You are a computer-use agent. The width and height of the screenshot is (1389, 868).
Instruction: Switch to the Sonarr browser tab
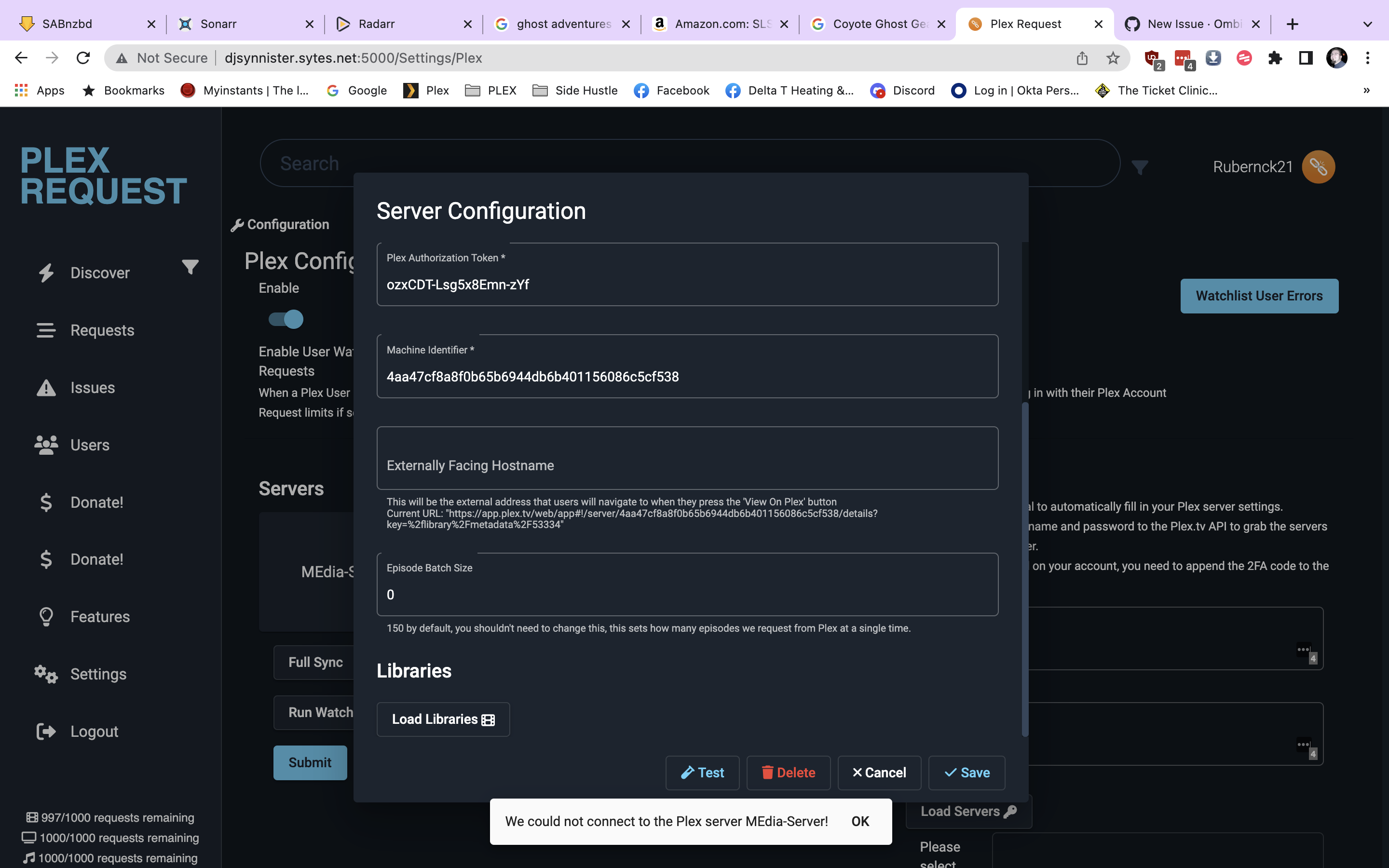pos(218,24)
